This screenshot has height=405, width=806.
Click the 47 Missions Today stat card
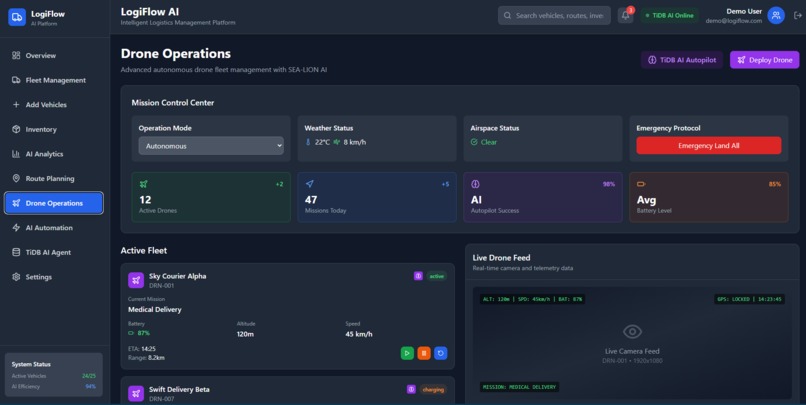pyautogui.click(x=377, y=197)
